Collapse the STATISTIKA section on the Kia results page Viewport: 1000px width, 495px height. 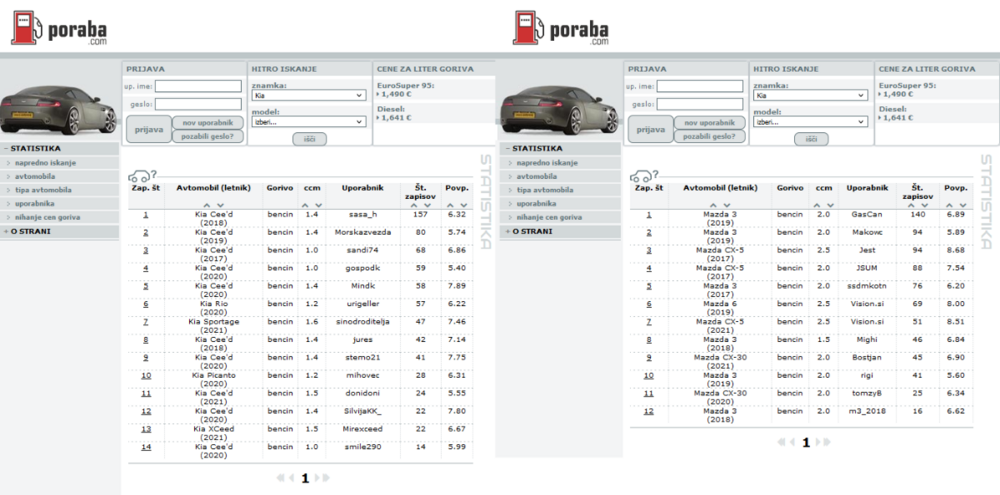[59, 148]
